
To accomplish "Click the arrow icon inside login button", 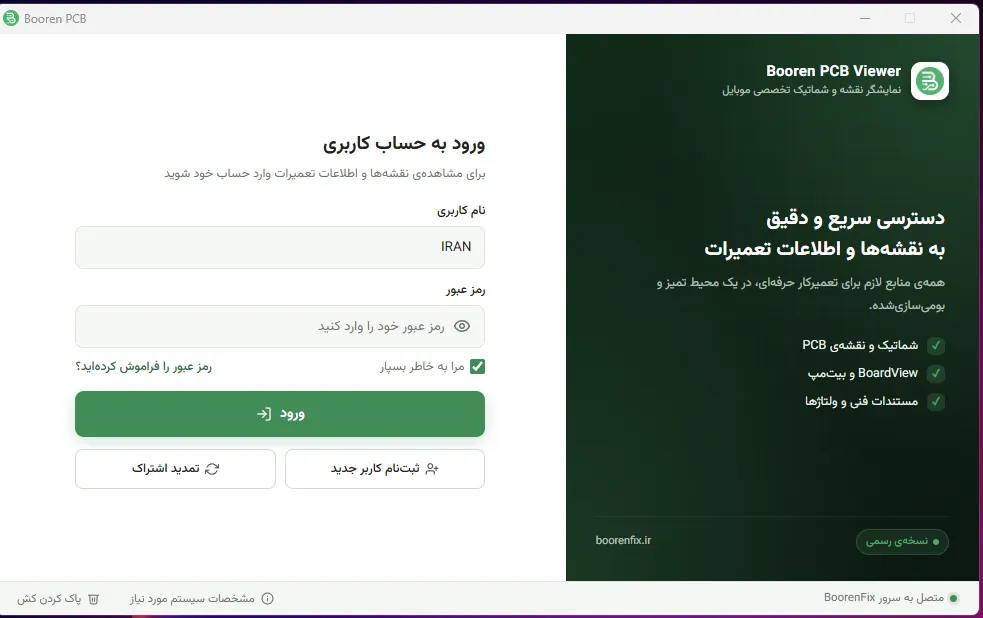I will pos(264,414).
